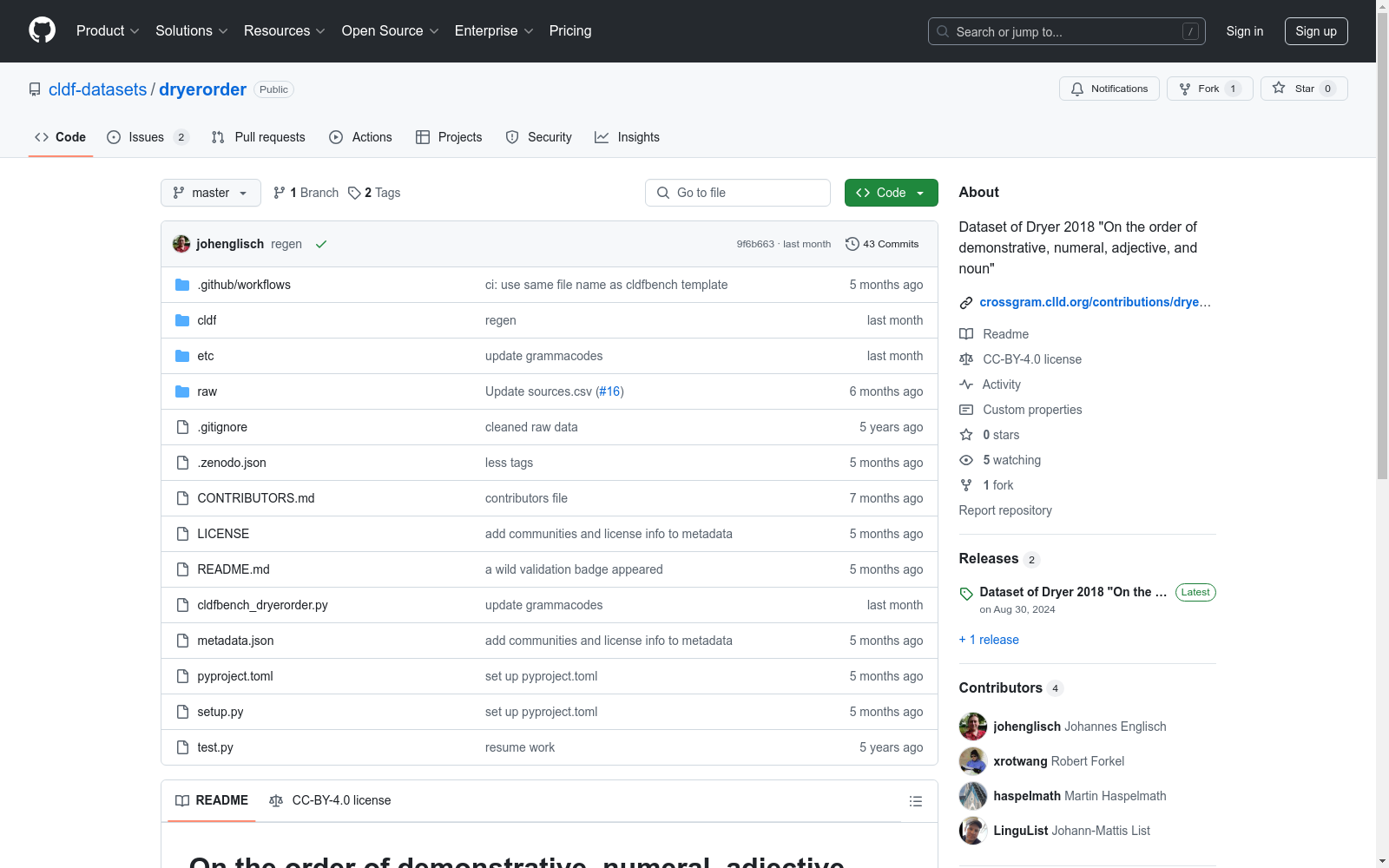1389x868 pixels.
Task: Switch to the Actions tab
Action: point(361,137)
